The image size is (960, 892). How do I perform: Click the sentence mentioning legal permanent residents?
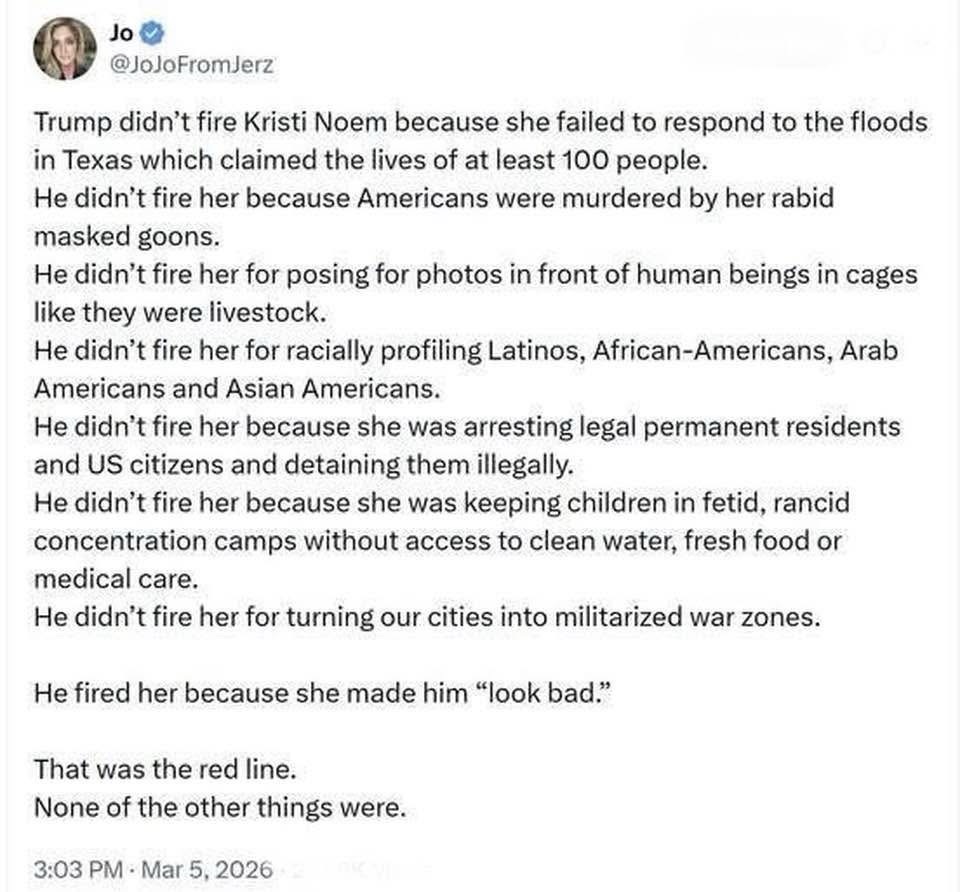pos(466,426)
